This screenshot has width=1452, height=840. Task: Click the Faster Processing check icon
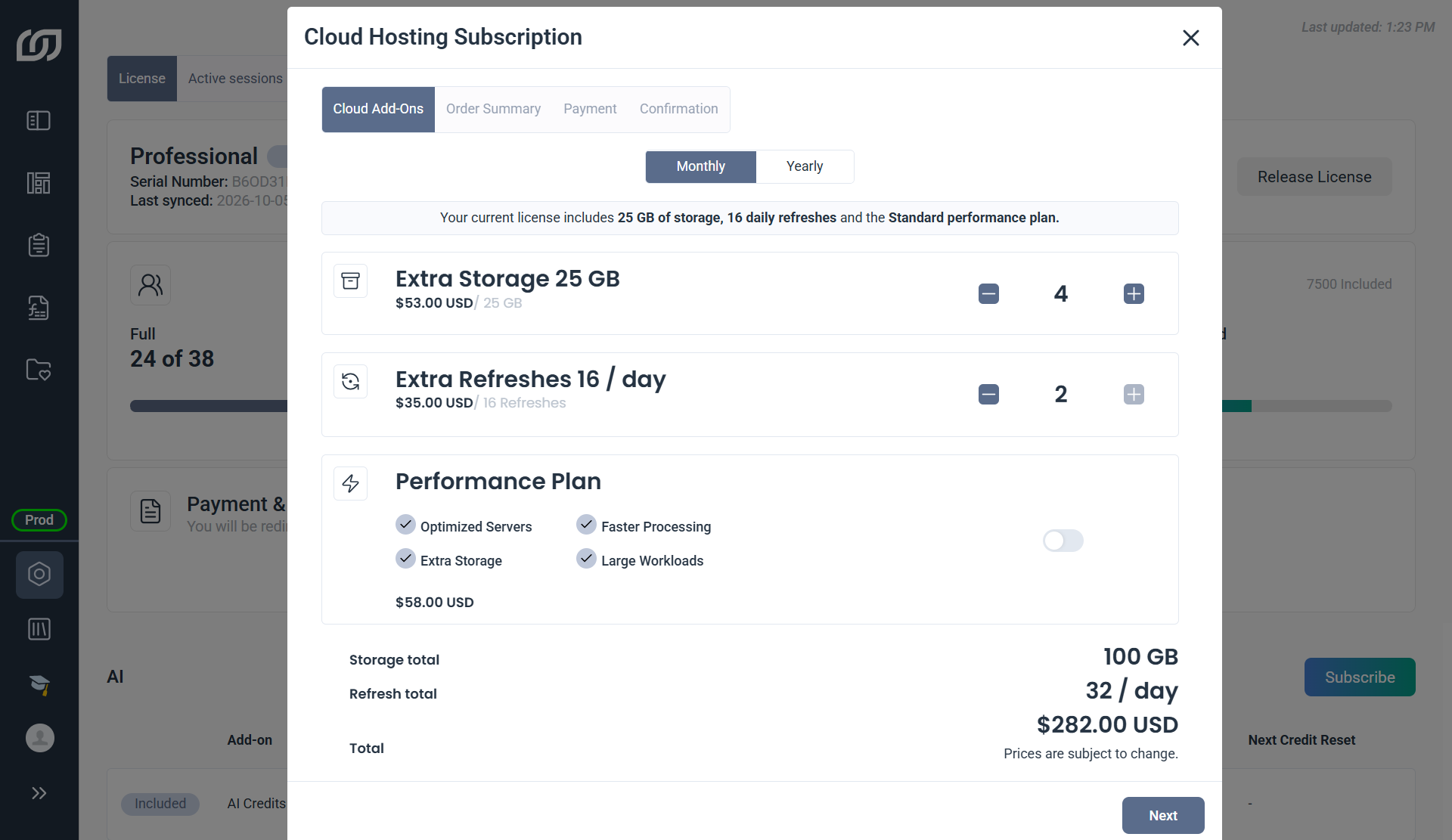587,525
